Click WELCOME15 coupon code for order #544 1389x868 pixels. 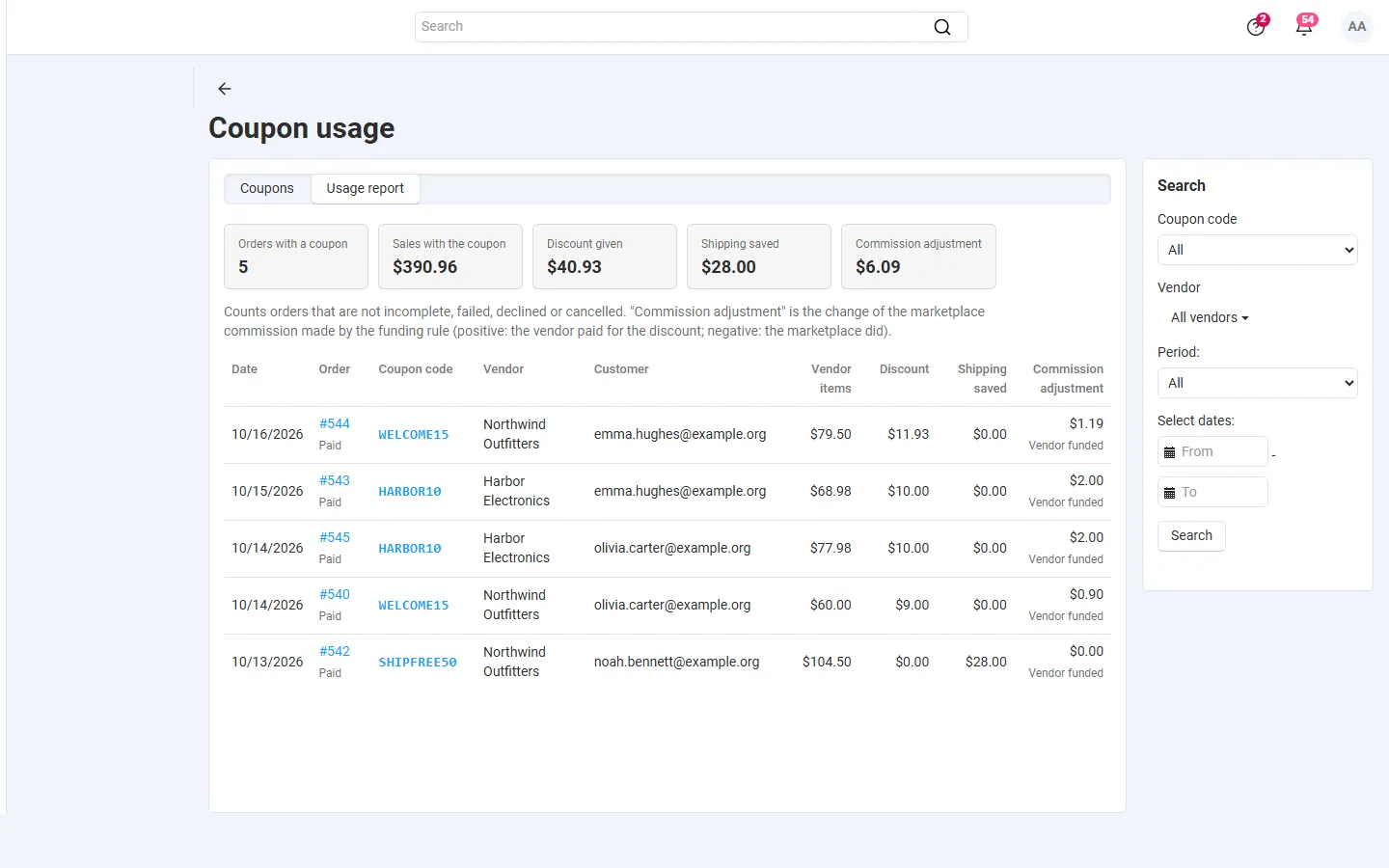click(414, 435)
